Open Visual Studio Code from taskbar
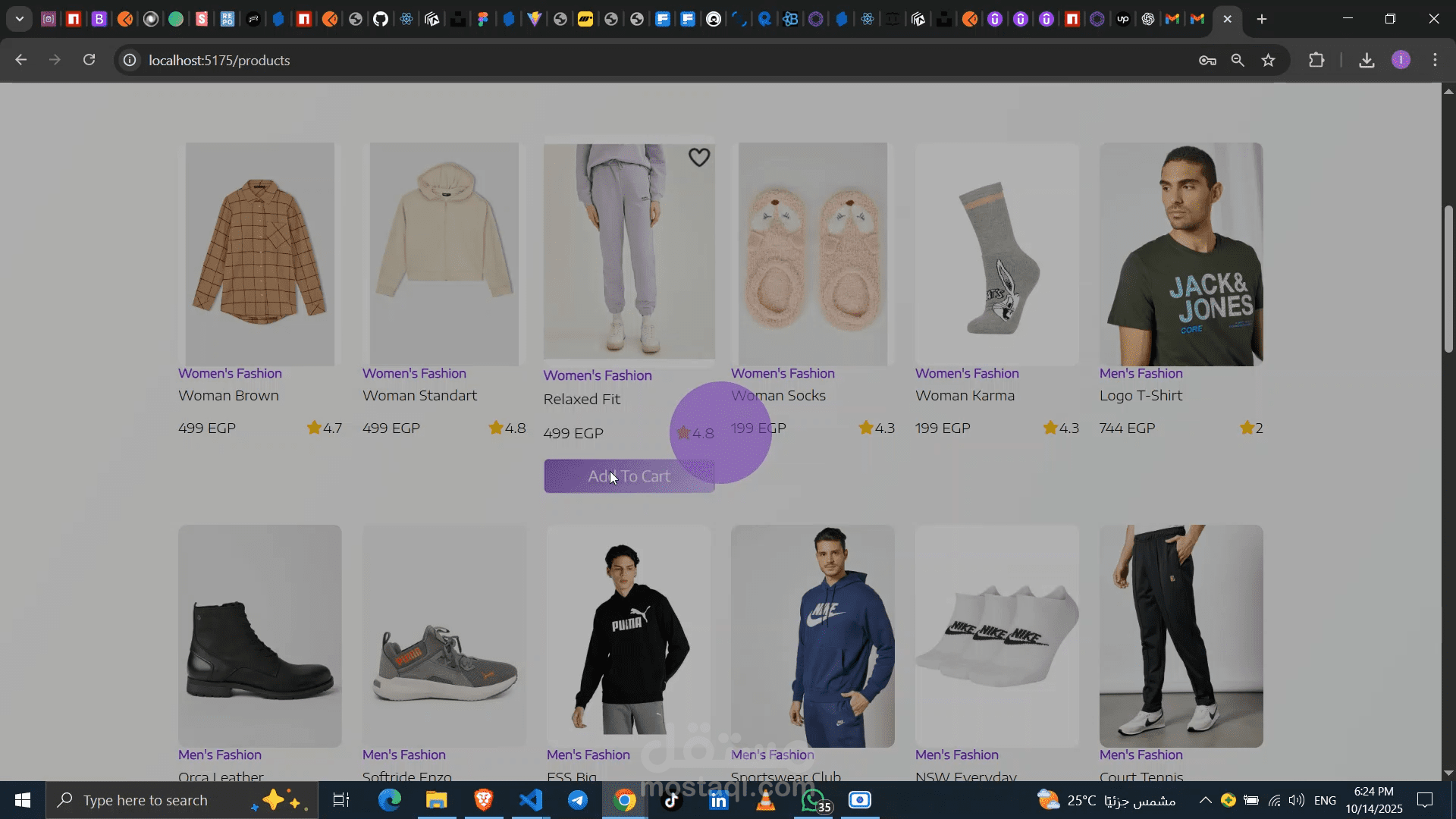The height and width of the screenshot is (819, 1456). pos(531,800)
